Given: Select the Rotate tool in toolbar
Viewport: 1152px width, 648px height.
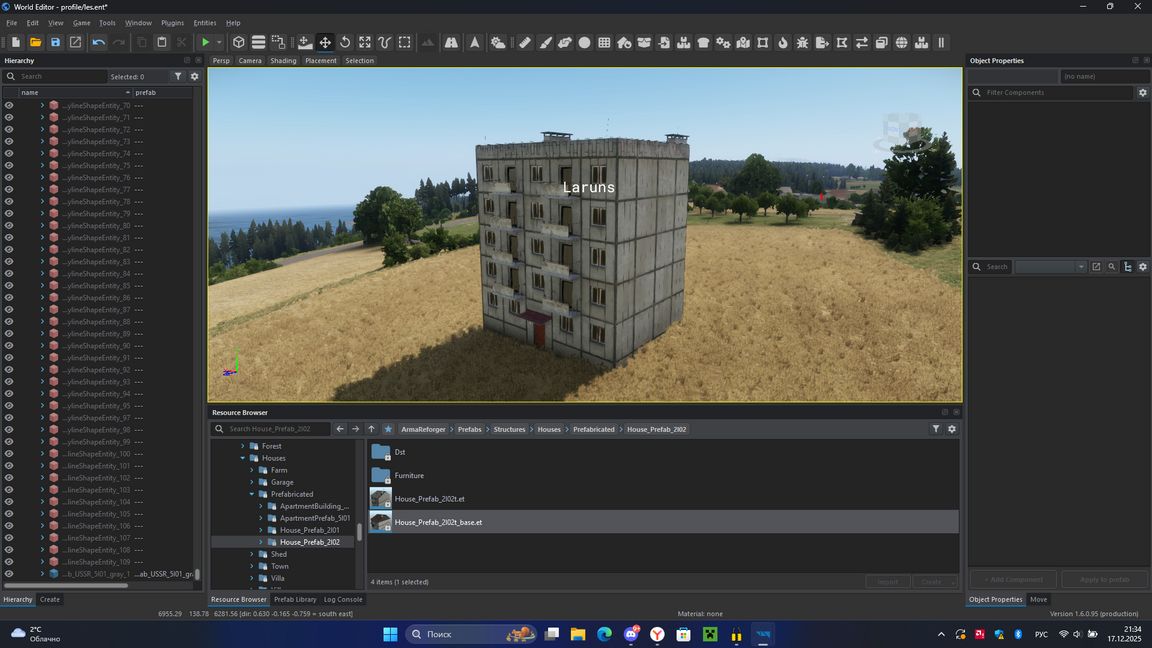Looking at the screenshot, I should point(345,42).
